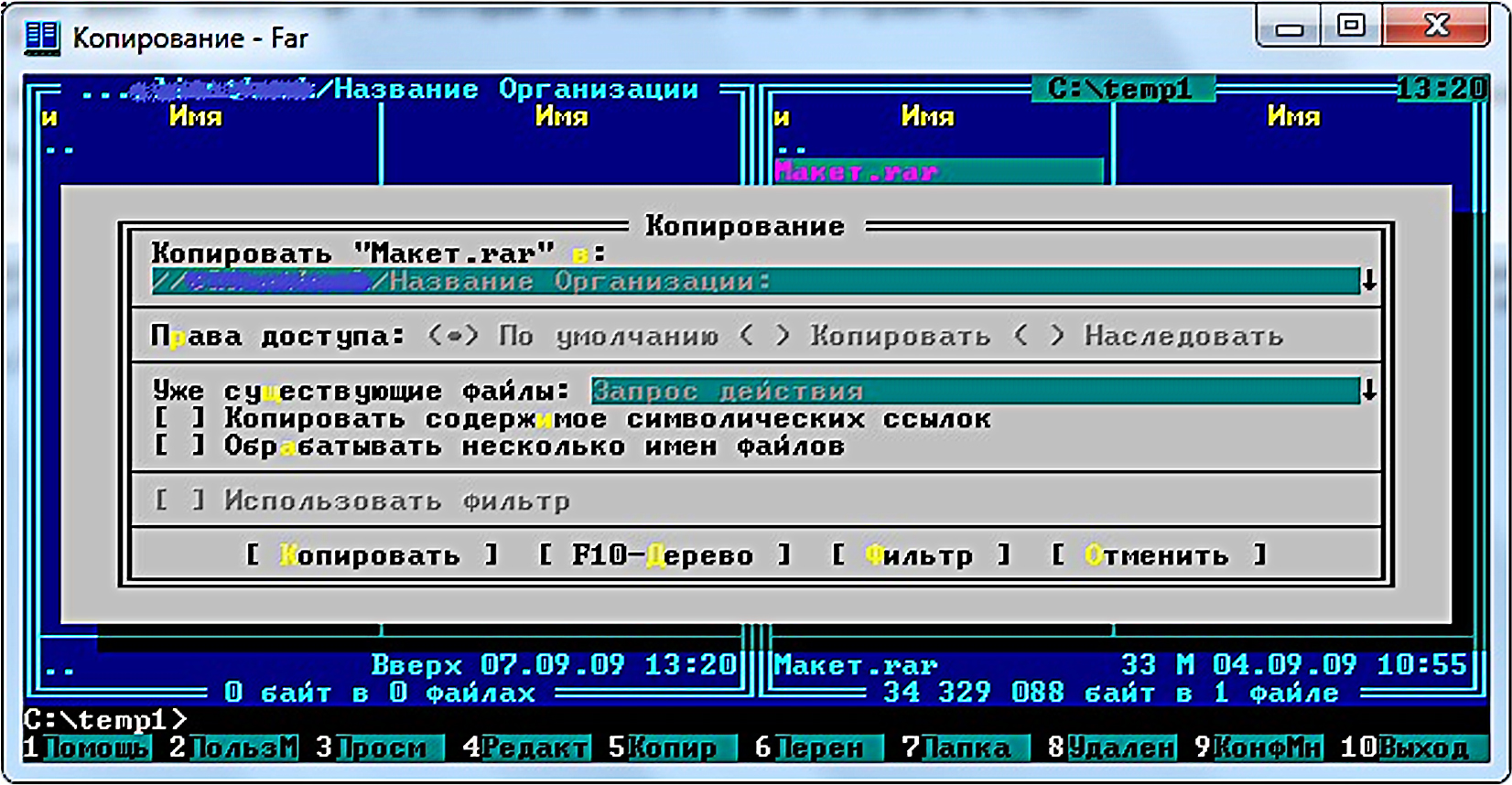This screenshot has width=1512, height=785.
Task: Click the 'Макет.rar' status line entry
Action: 857,665
